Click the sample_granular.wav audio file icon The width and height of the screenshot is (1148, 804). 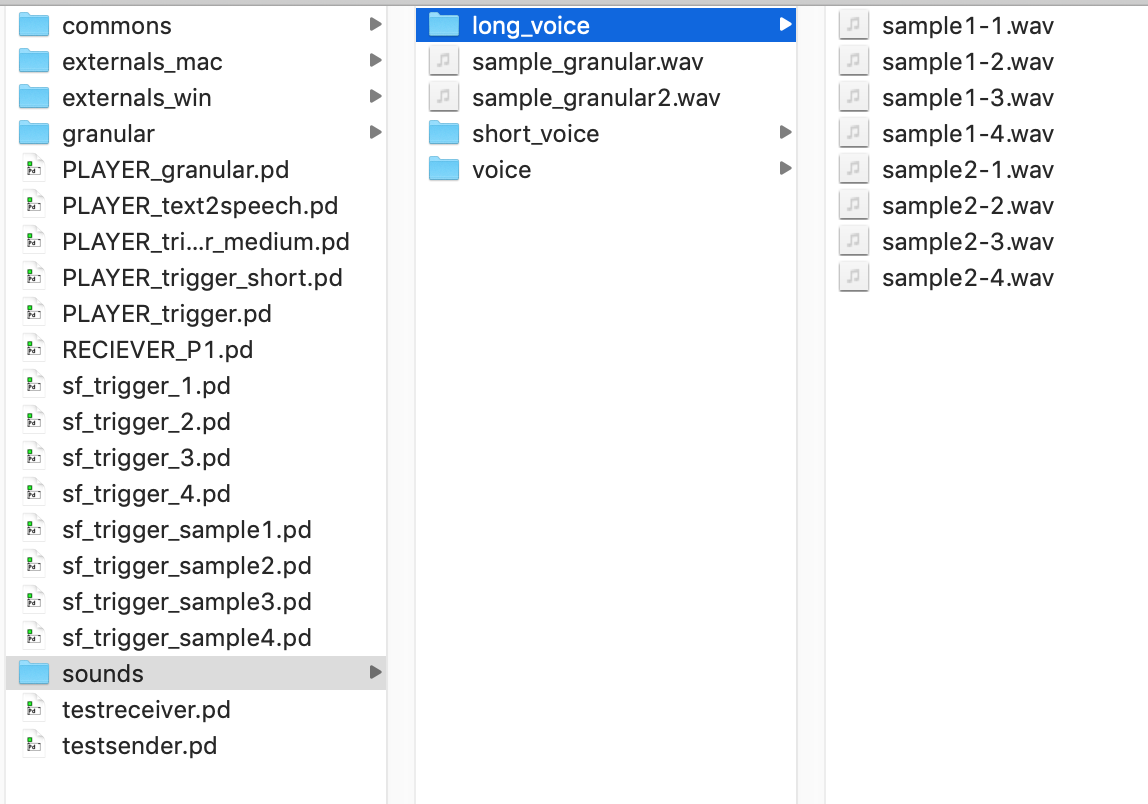(x=444, y=62)
